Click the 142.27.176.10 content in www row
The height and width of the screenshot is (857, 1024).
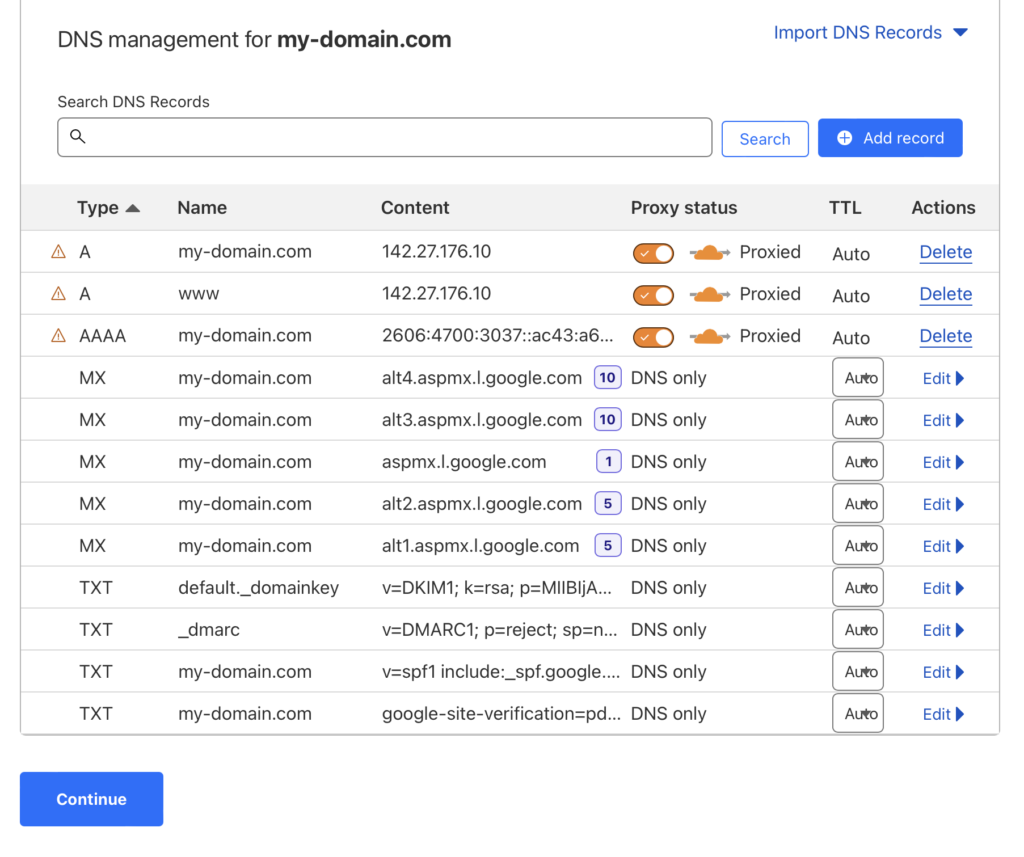click(x=436, y=293)
